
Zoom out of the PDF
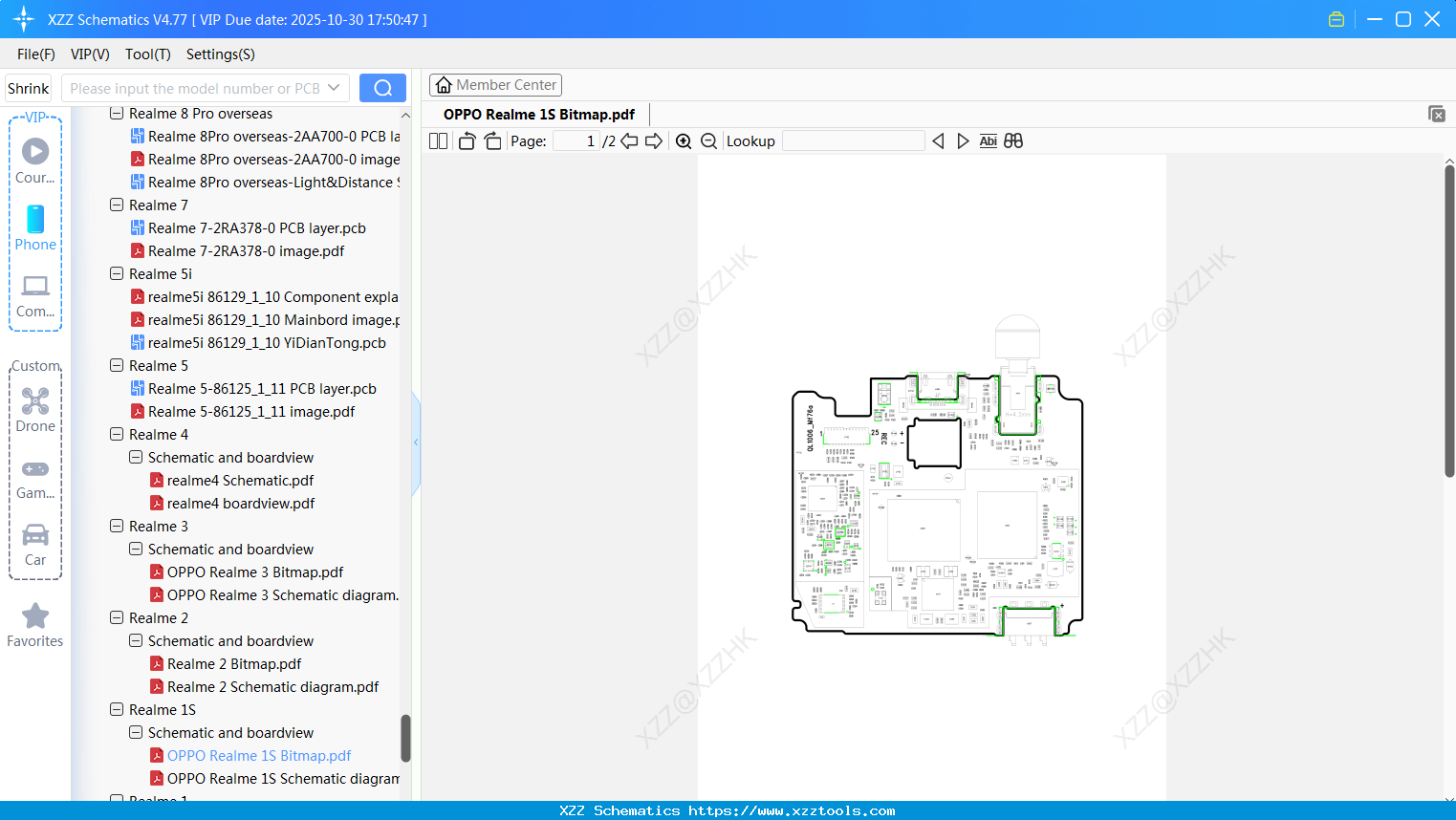(709, 141)
